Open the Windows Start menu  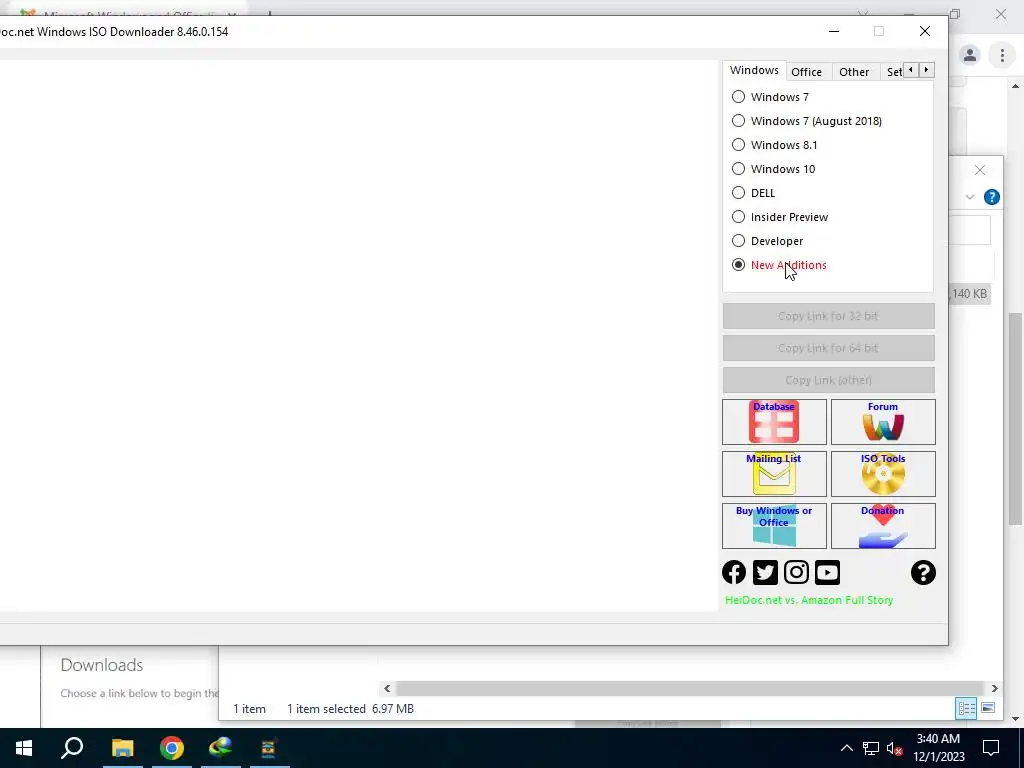(x=24, y=748)
